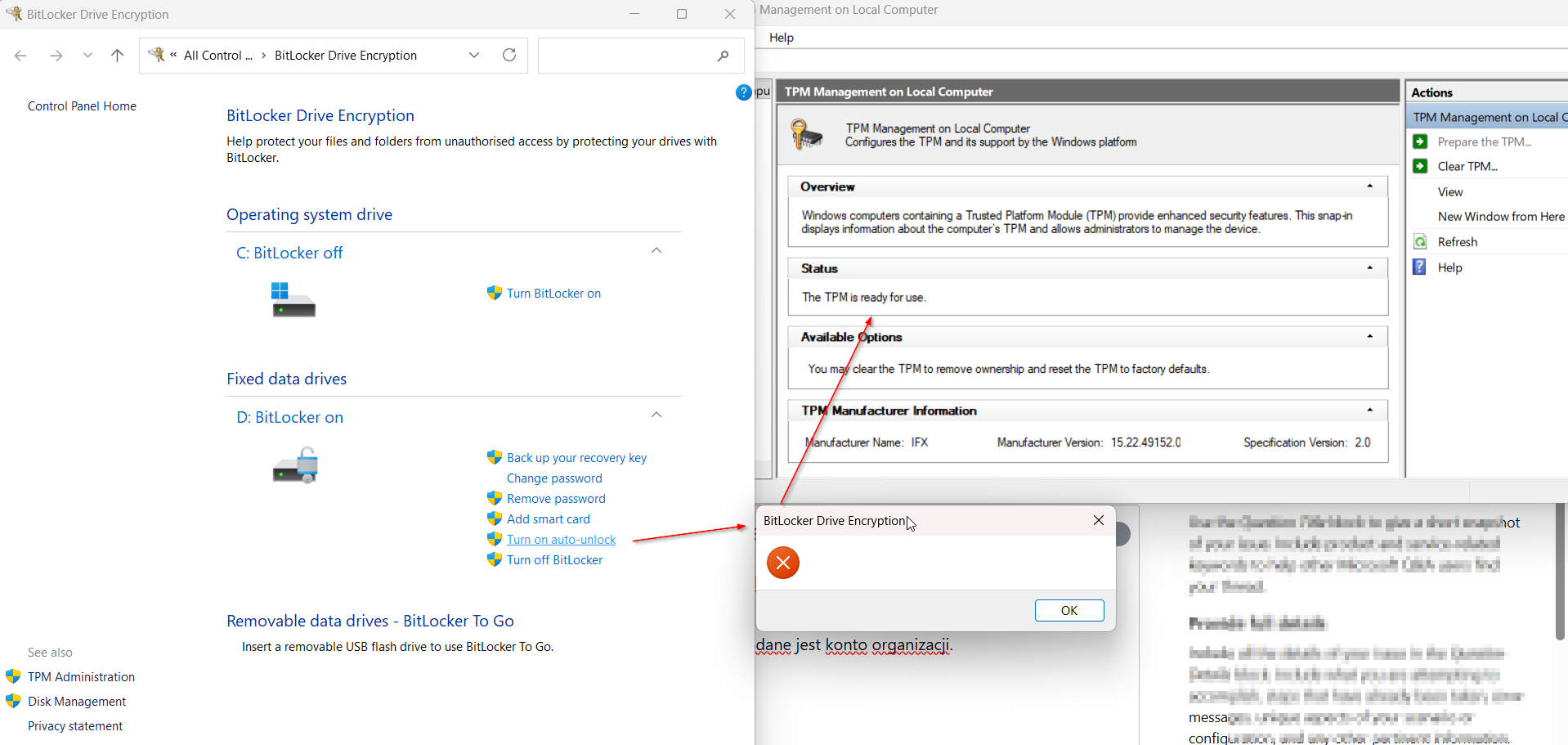
Task: Click the Clear TPM... action
Action: 1467,167
